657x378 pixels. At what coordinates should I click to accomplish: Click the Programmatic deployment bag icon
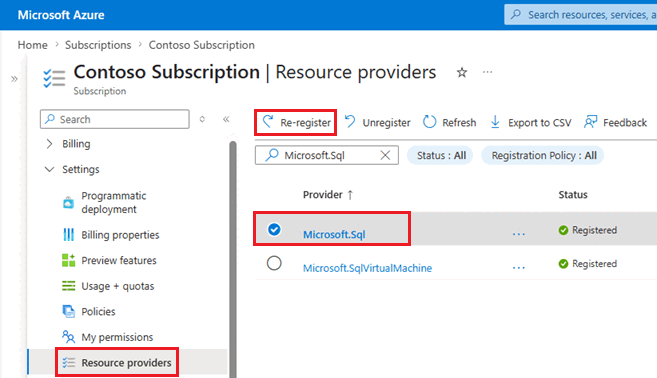tap(68, 203)
